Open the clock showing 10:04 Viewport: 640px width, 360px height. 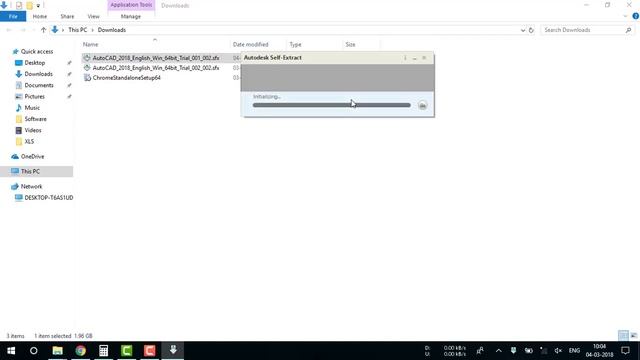[599, 351]
